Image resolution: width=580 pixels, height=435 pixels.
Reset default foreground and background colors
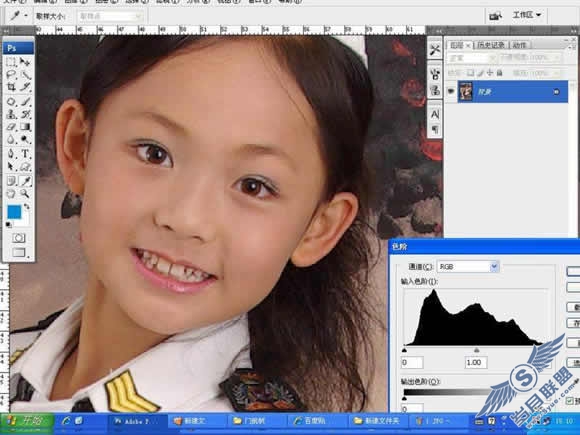click(9, 225)
